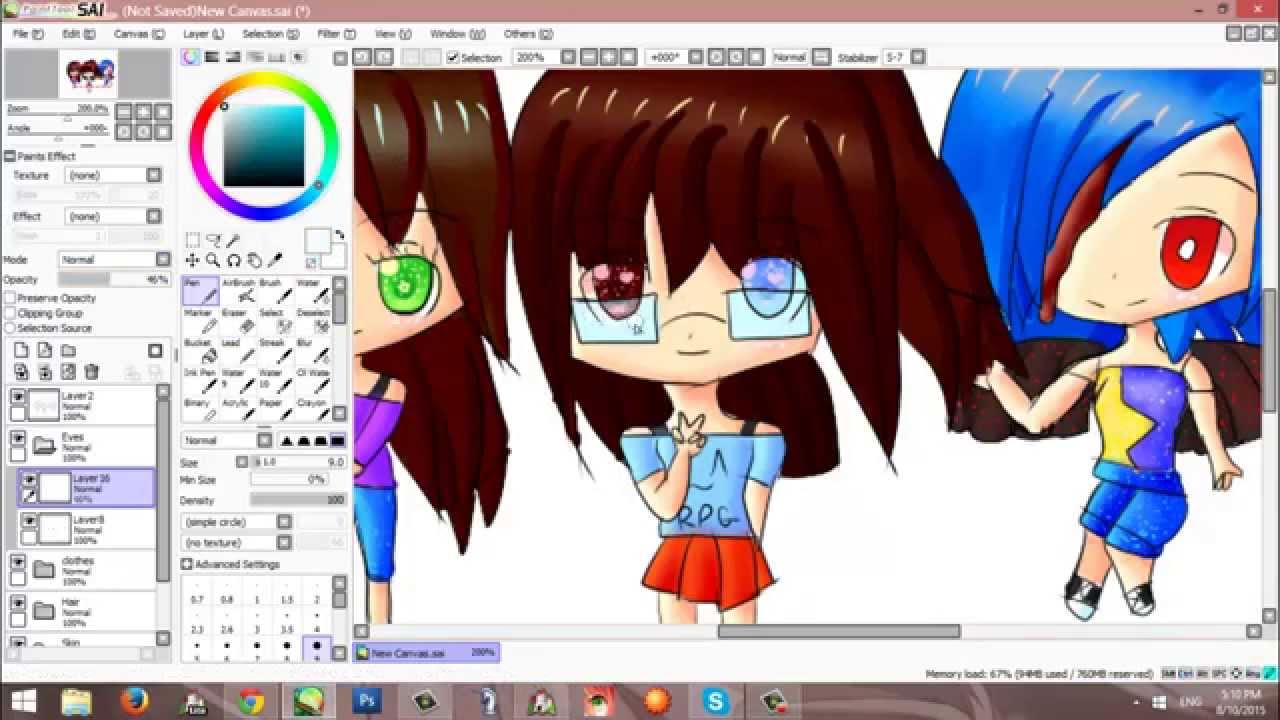Select the Oil Water brush tool
The image size is (1280, 720).
[x=312, y=381]
